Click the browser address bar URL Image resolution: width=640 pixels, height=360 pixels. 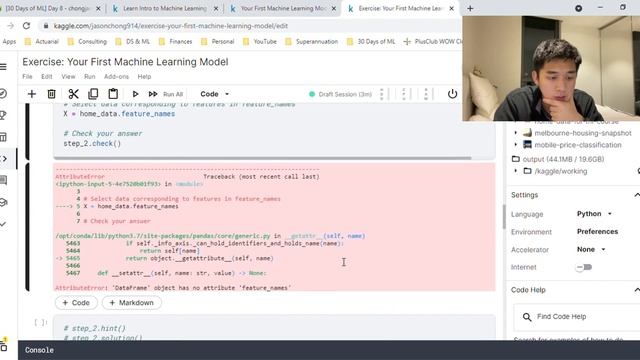[171, 26]
